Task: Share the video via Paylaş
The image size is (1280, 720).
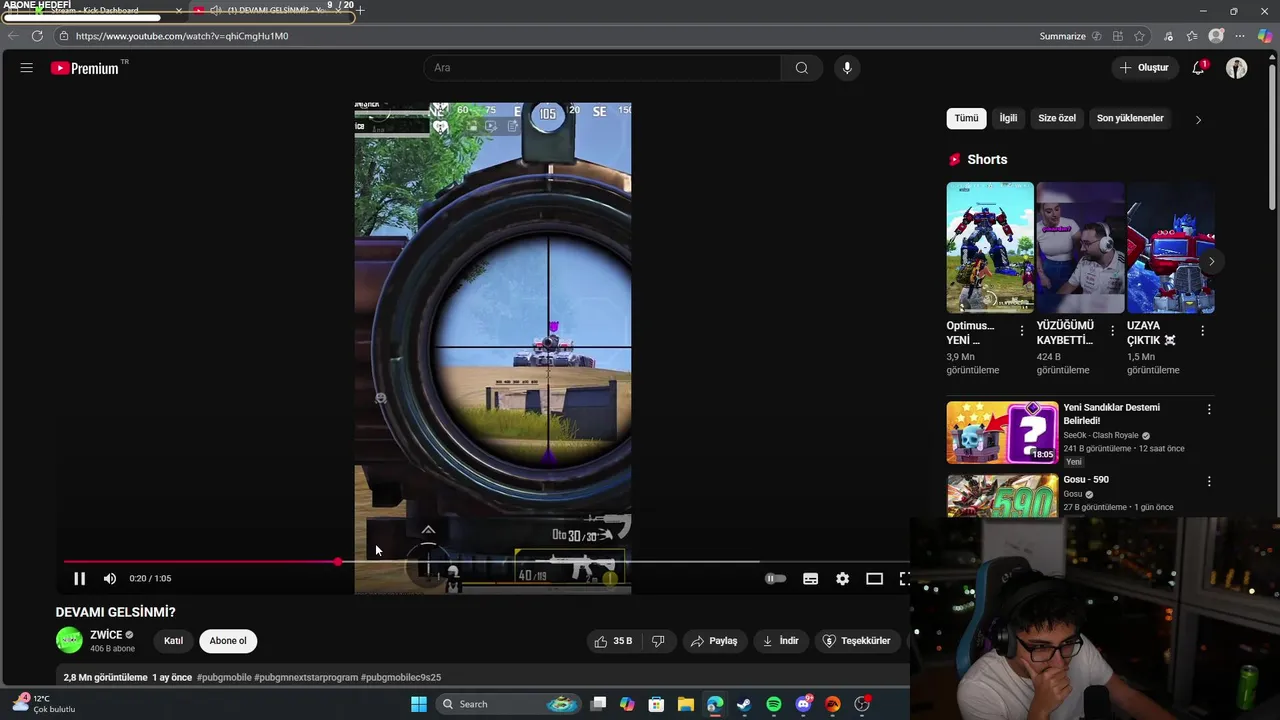Action: [714, 641]
